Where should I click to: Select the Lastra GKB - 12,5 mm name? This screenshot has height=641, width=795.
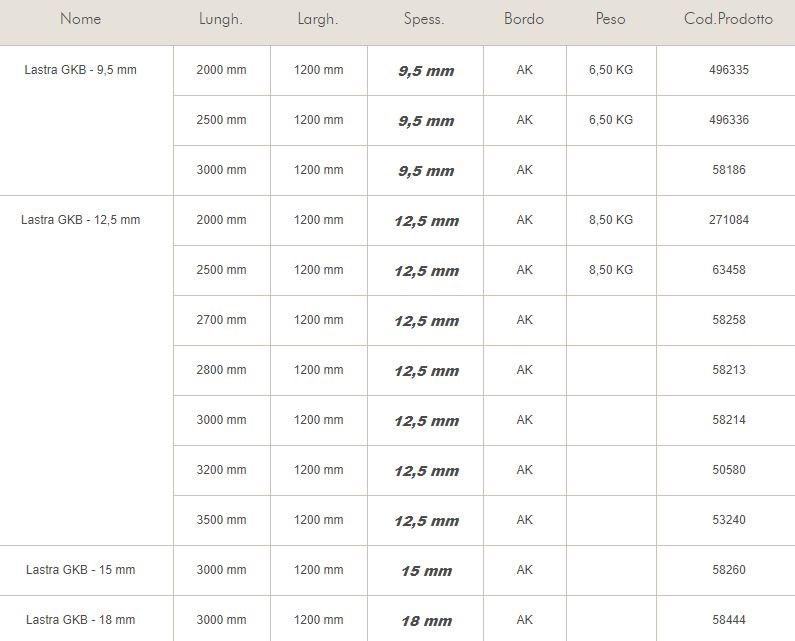pos(80,220)
